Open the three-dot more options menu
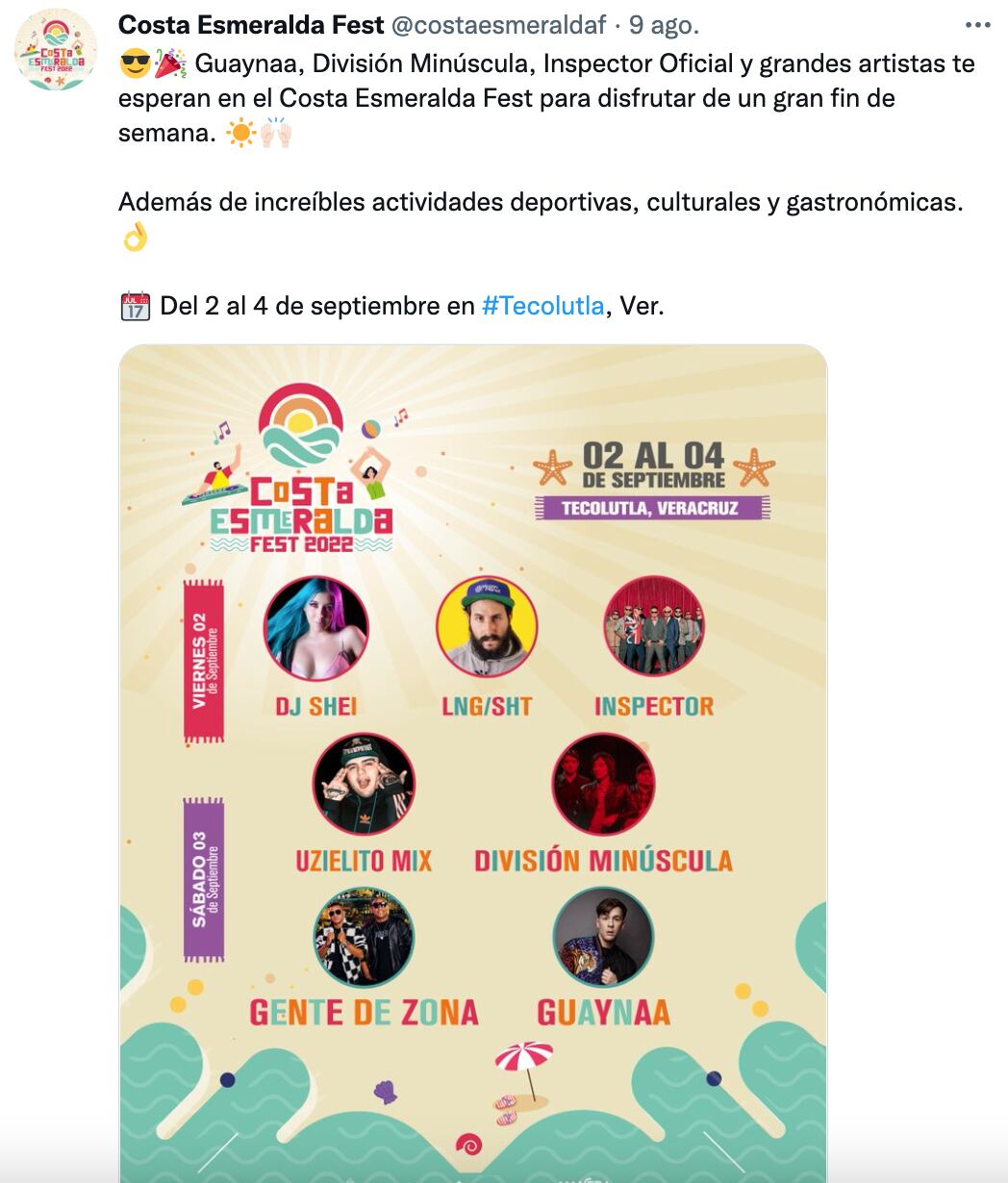Screen dimensions: 1008x1183 [x=977, y=26]
